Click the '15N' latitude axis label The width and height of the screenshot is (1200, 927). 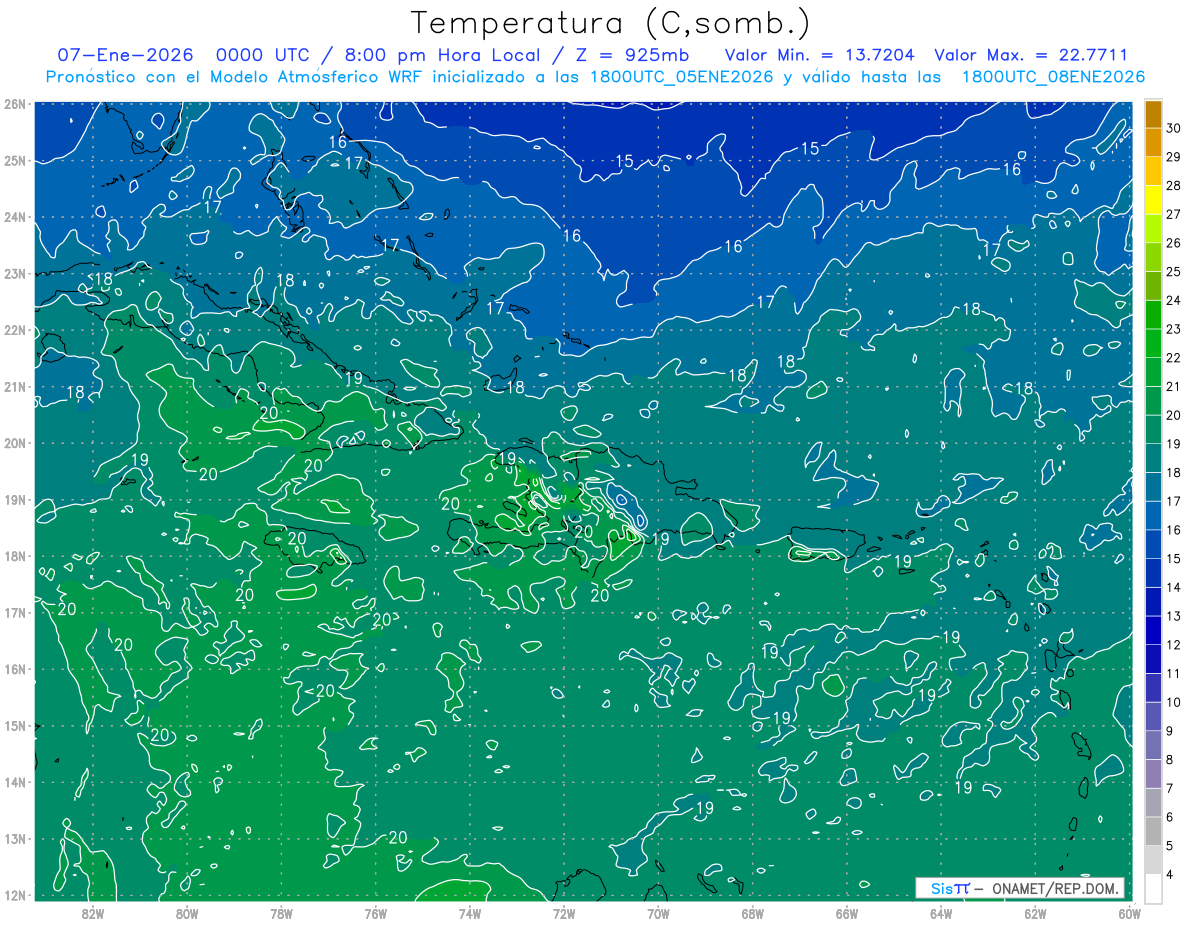14,725
